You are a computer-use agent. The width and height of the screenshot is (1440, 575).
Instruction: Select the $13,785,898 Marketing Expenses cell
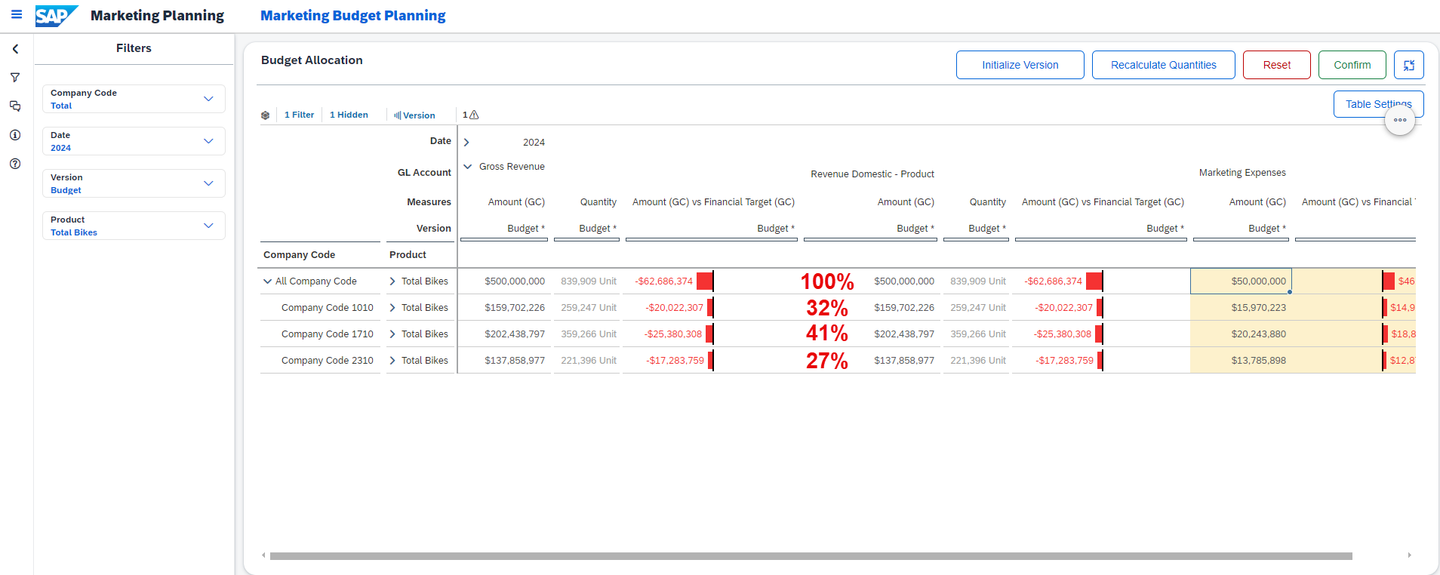[x=1241, y=360]
